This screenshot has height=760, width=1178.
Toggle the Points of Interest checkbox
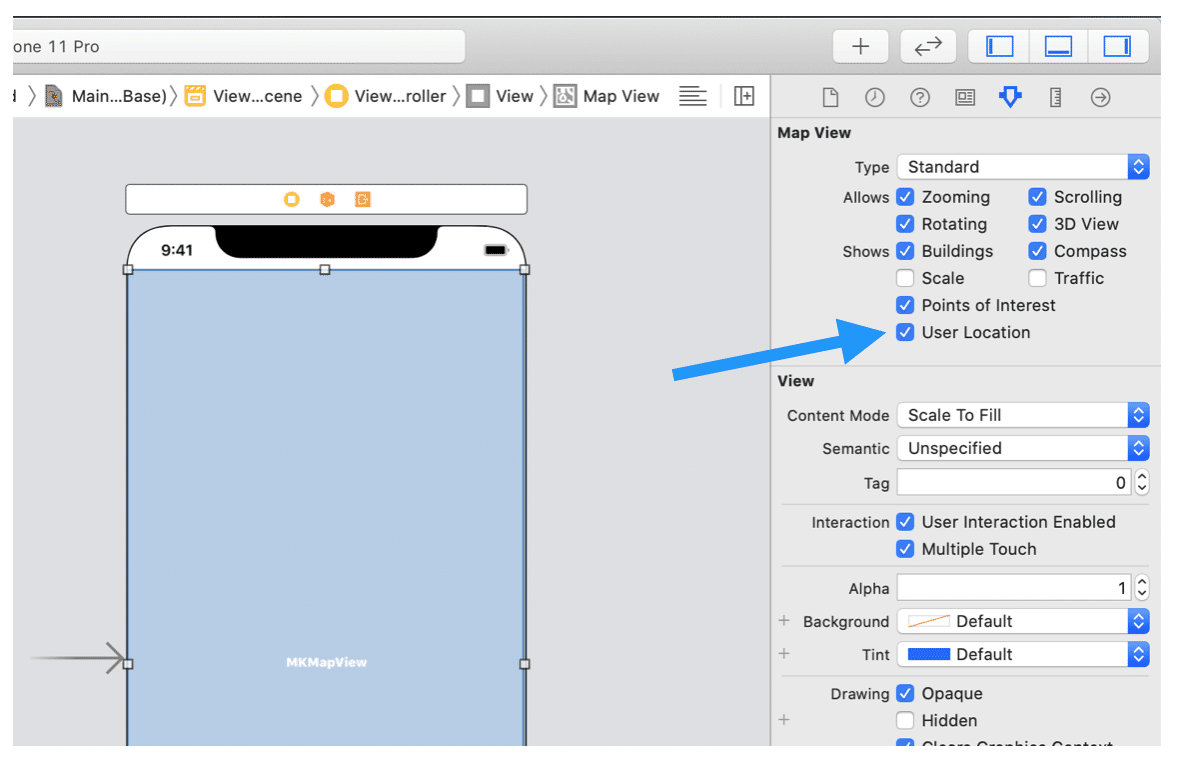coord(905,305)
